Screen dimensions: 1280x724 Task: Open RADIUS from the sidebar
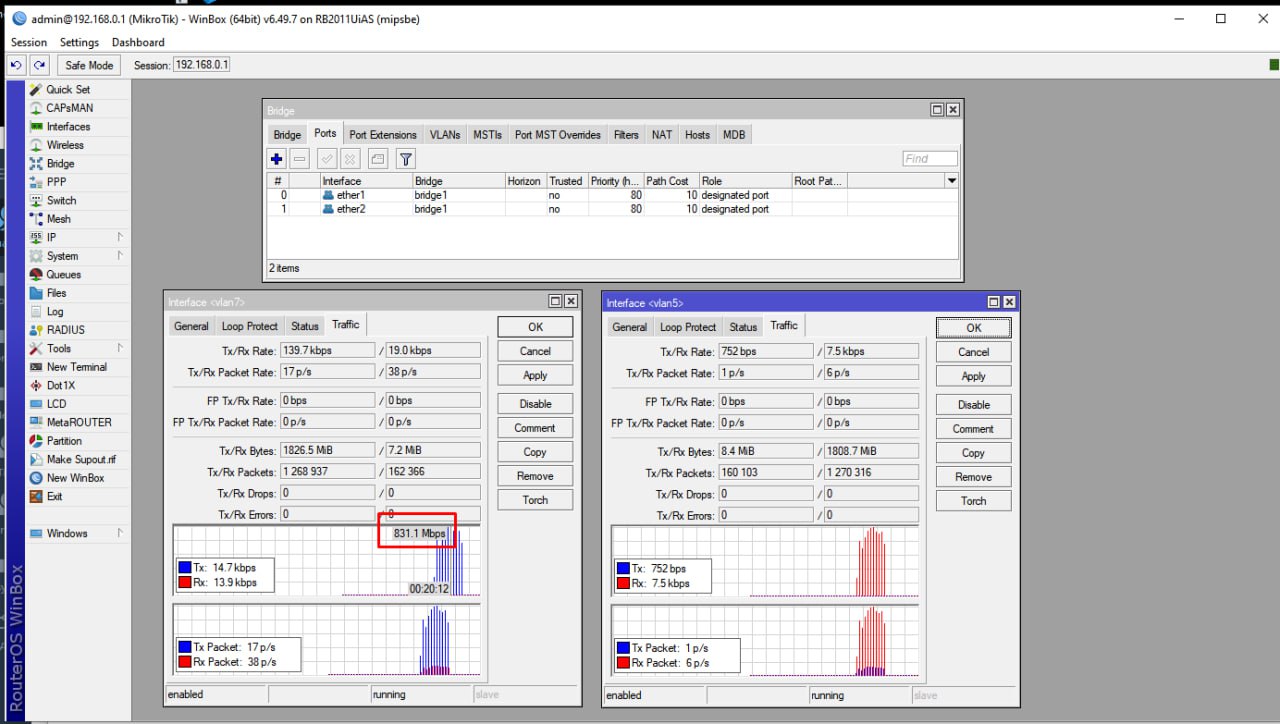pos(65,330)
